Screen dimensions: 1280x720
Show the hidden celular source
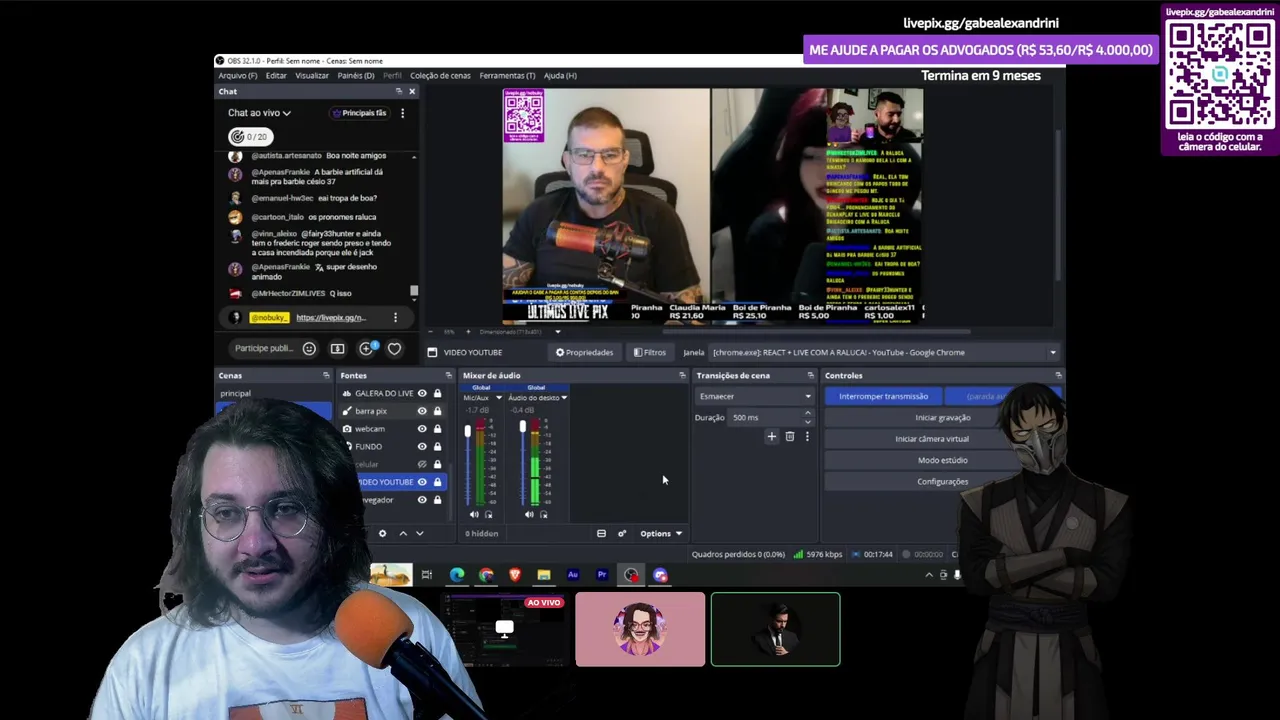[x=422, y=464]
